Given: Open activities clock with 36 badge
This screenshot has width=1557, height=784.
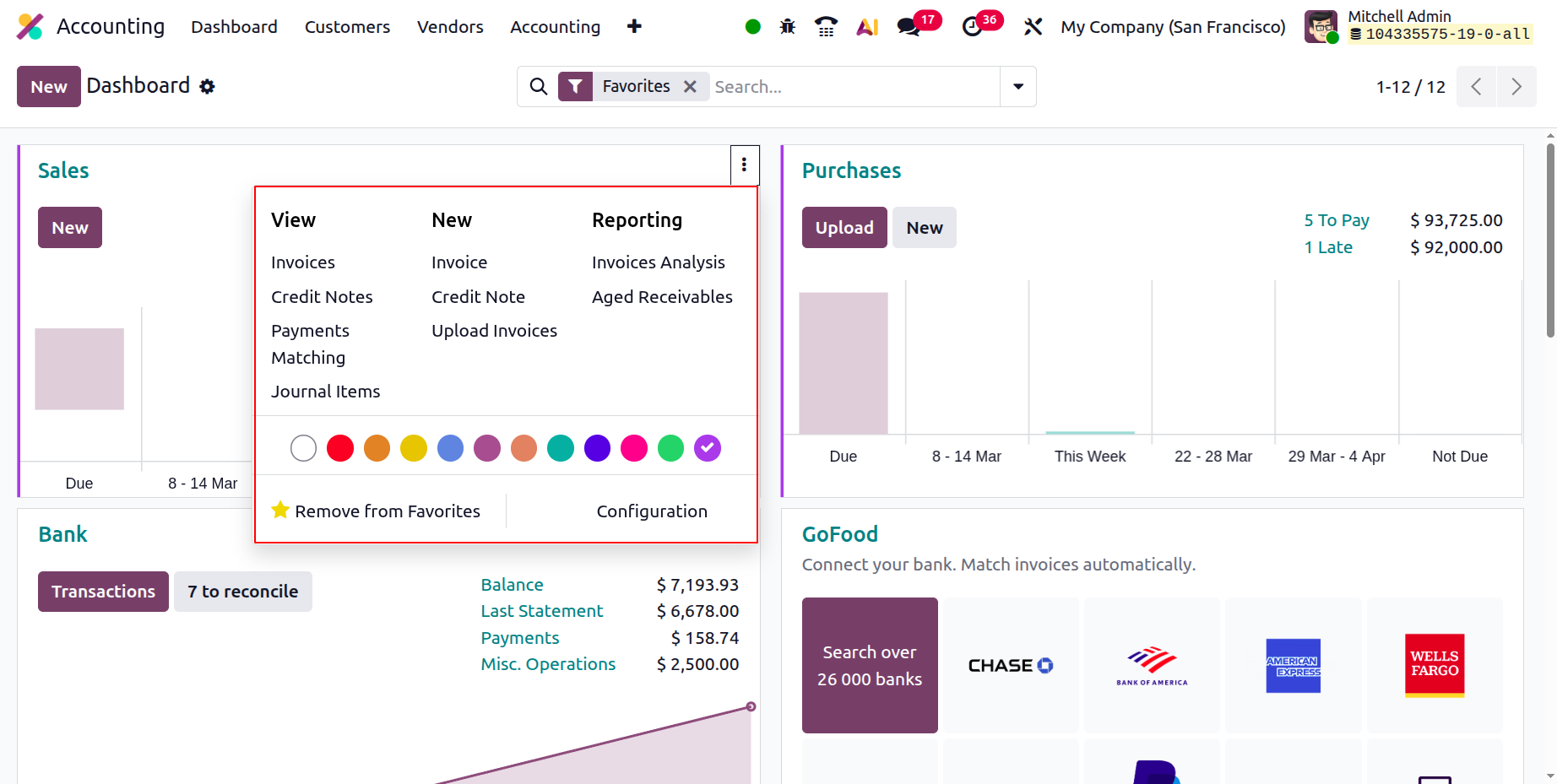Looking at the screenshot, I should (x=981, y=24).
